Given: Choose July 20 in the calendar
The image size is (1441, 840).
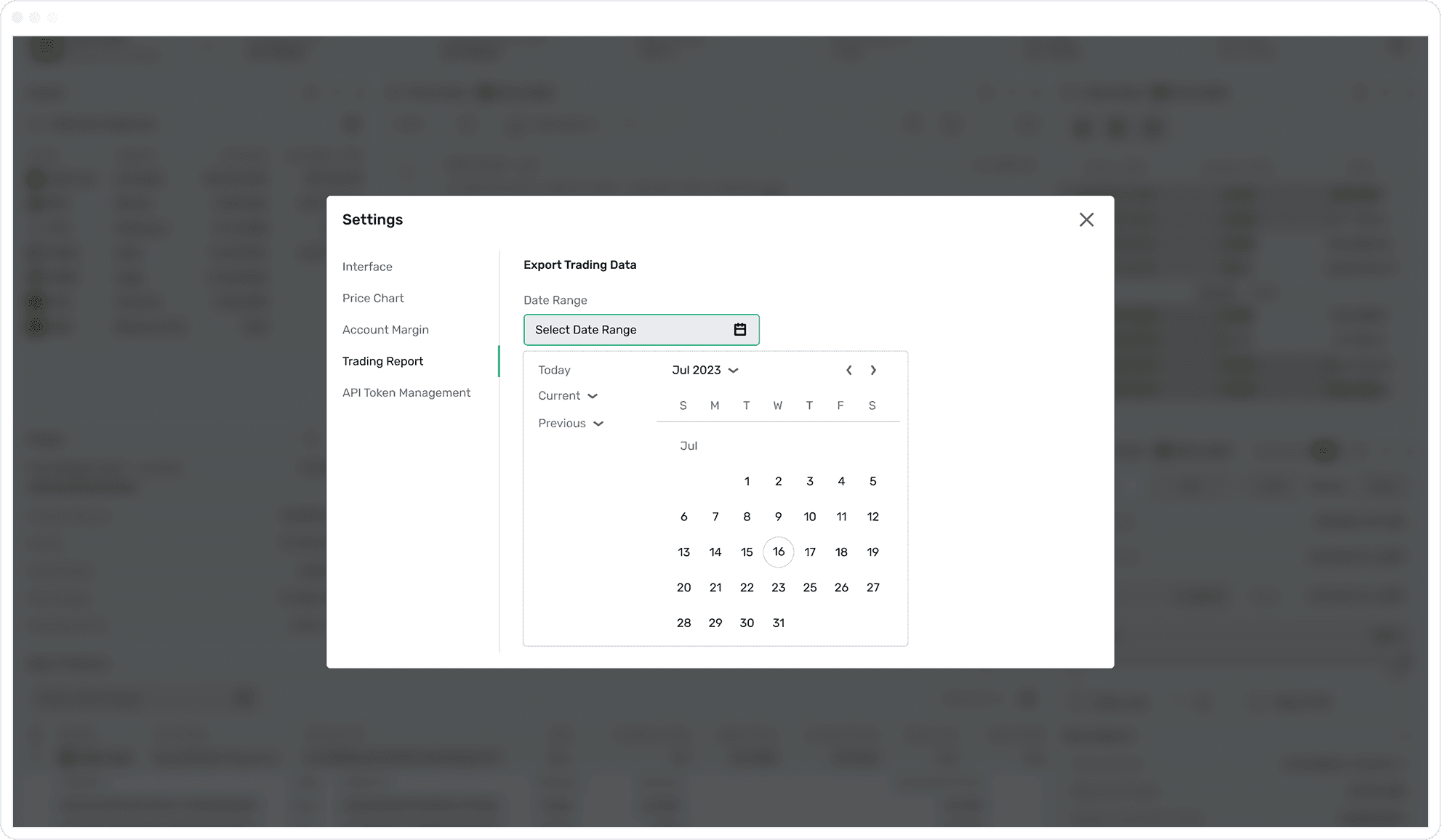Looking at the screenshot, I should coord(683,587).
